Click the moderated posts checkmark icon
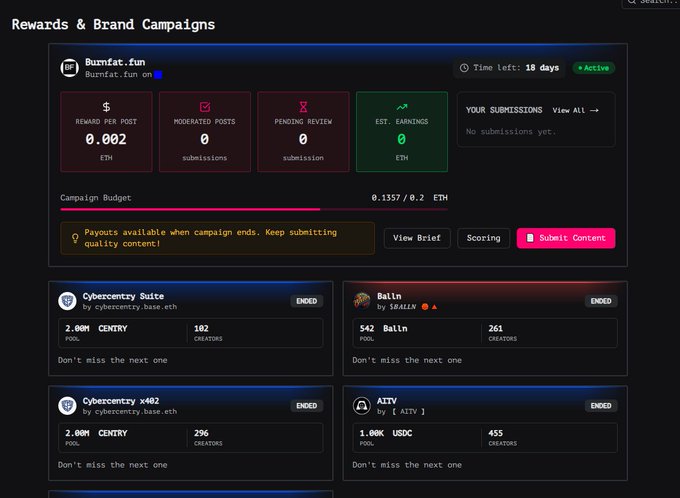The height and width of the screenshot is (498, 680). pos(204,106)
